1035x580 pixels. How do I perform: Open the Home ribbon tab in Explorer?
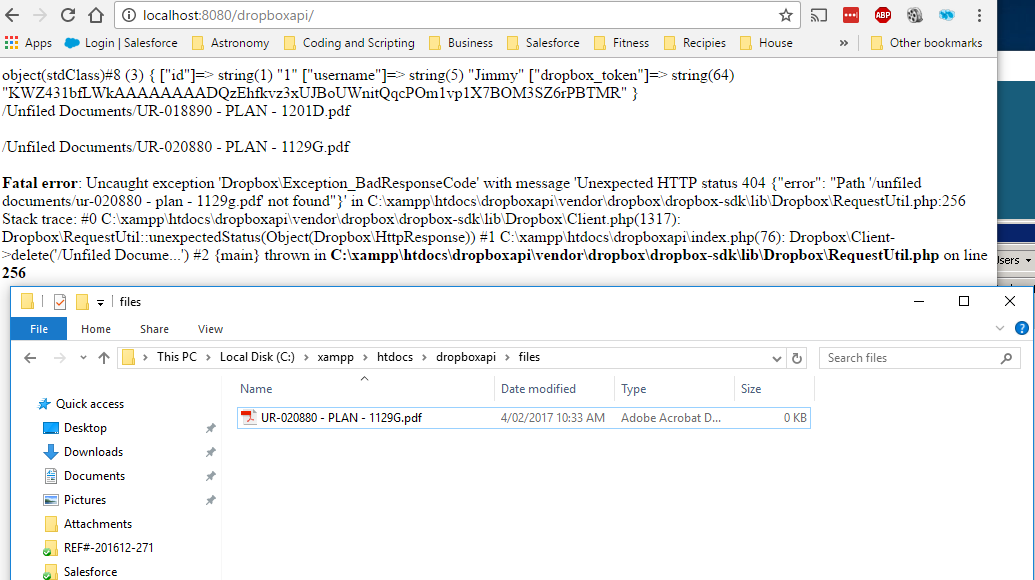pos(96,329)
